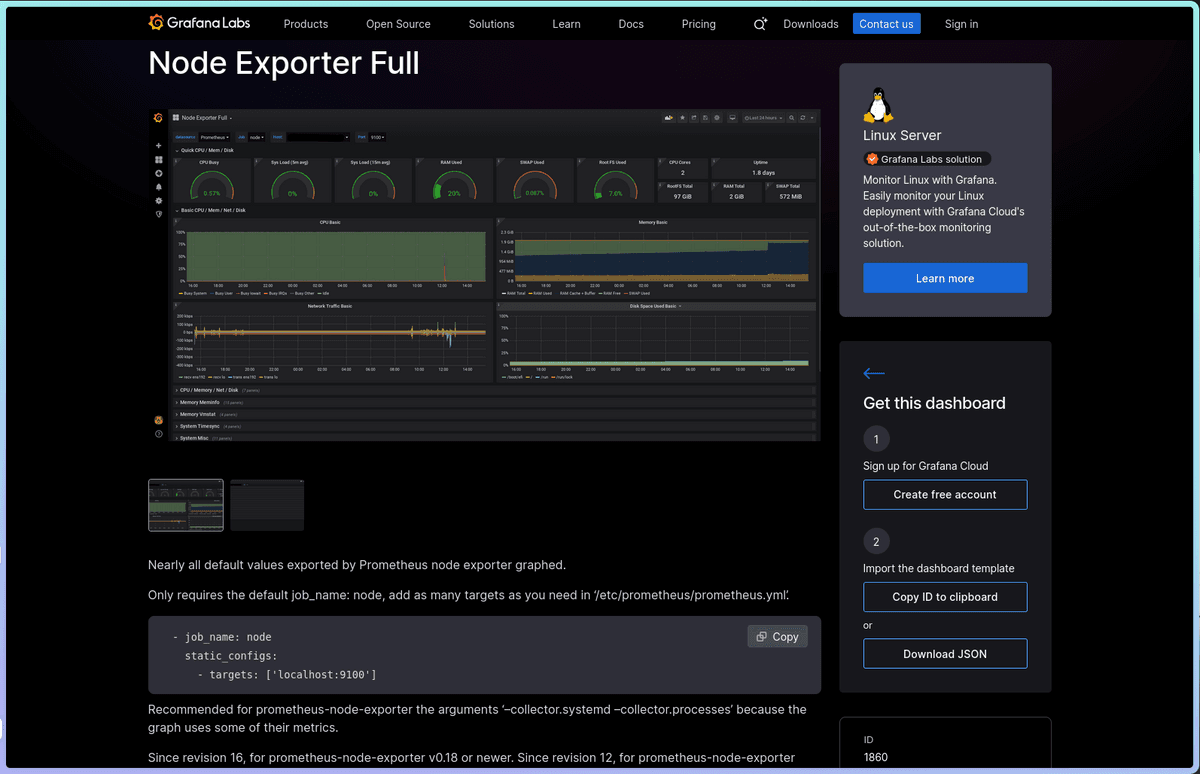Click the Linux penguin icon
The image size is (1200, 774).
click(x=877, y=104)
